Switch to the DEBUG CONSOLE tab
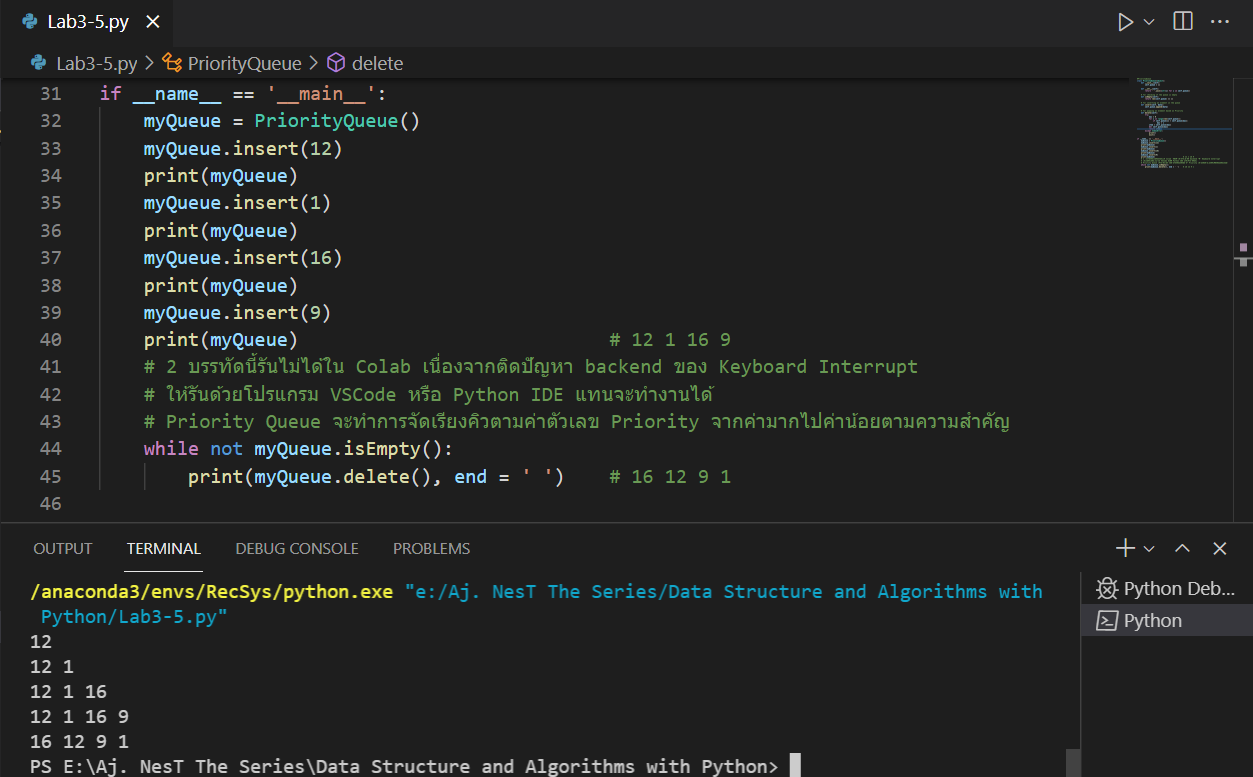Image resolution: width=1253 pixels, height=777 pixels. (297, 548)
